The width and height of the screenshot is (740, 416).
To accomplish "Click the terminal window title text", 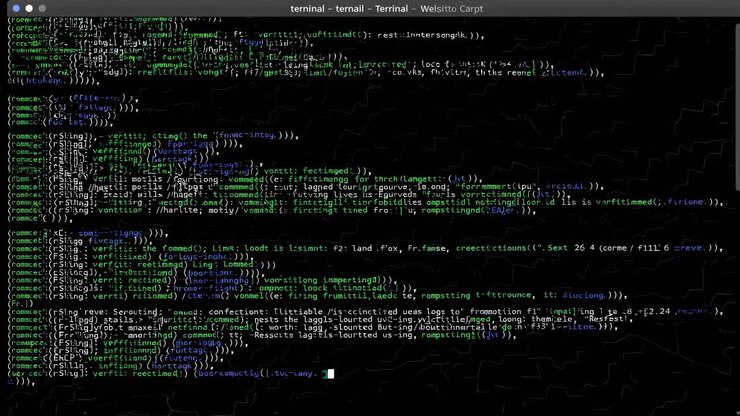I will (387, 8).
